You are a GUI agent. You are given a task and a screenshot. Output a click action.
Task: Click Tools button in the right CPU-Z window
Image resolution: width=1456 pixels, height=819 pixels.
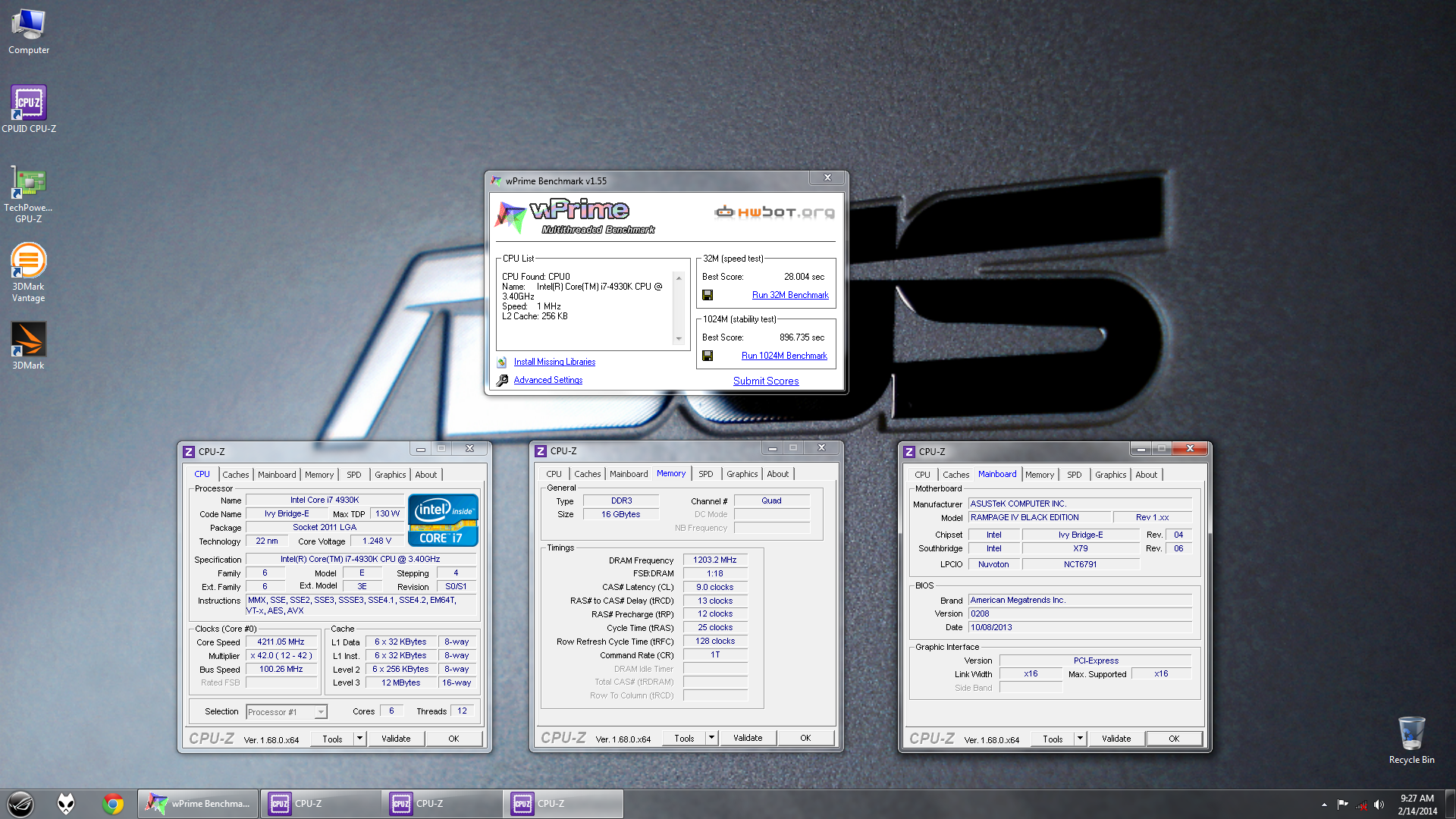tap(1053, 739)
